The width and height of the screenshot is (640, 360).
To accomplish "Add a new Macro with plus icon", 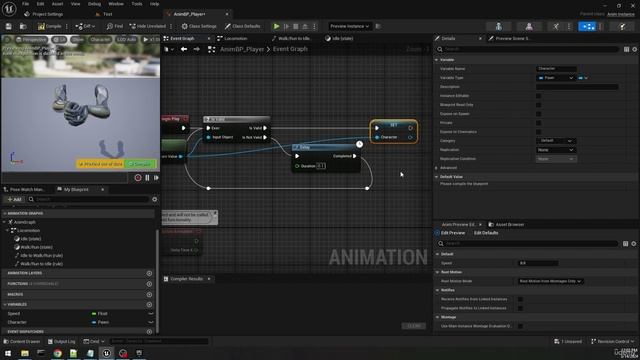I will pyautogui.click(x=149, y=294).
